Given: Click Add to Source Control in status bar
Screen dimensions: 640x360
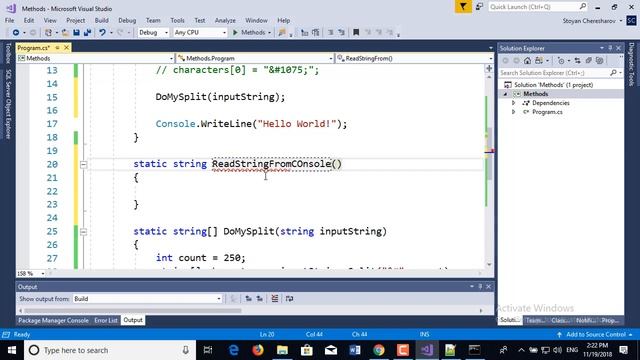Looking at the screenshot, I should (x=596, y=335).
